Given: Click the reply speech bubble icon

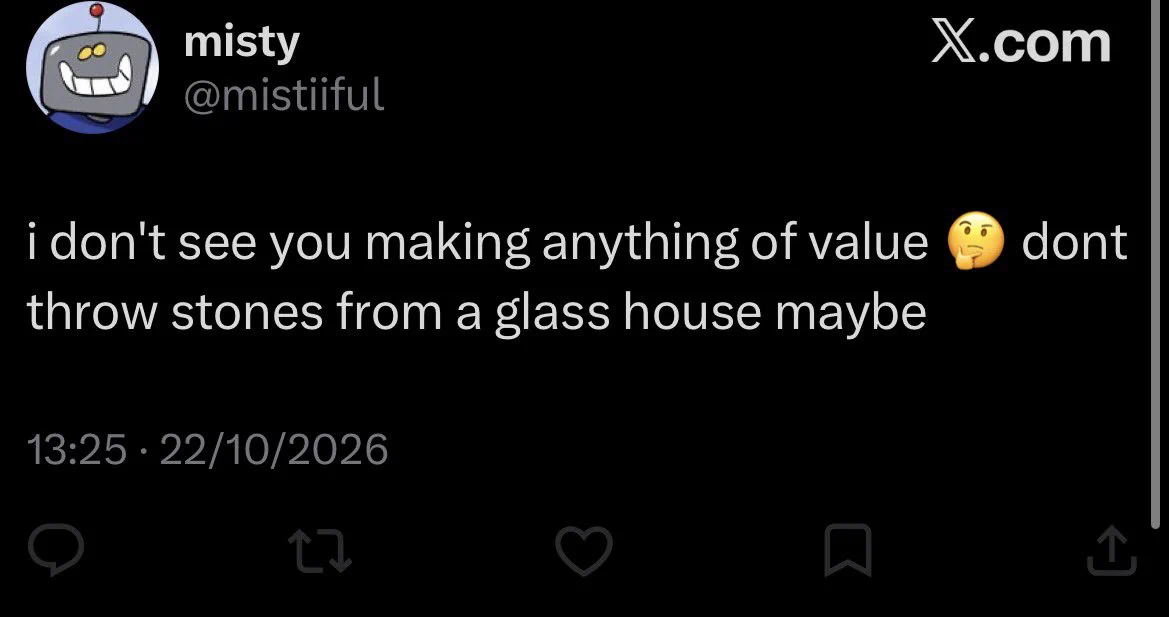Looking at the screenshot, I should [56, 550].
